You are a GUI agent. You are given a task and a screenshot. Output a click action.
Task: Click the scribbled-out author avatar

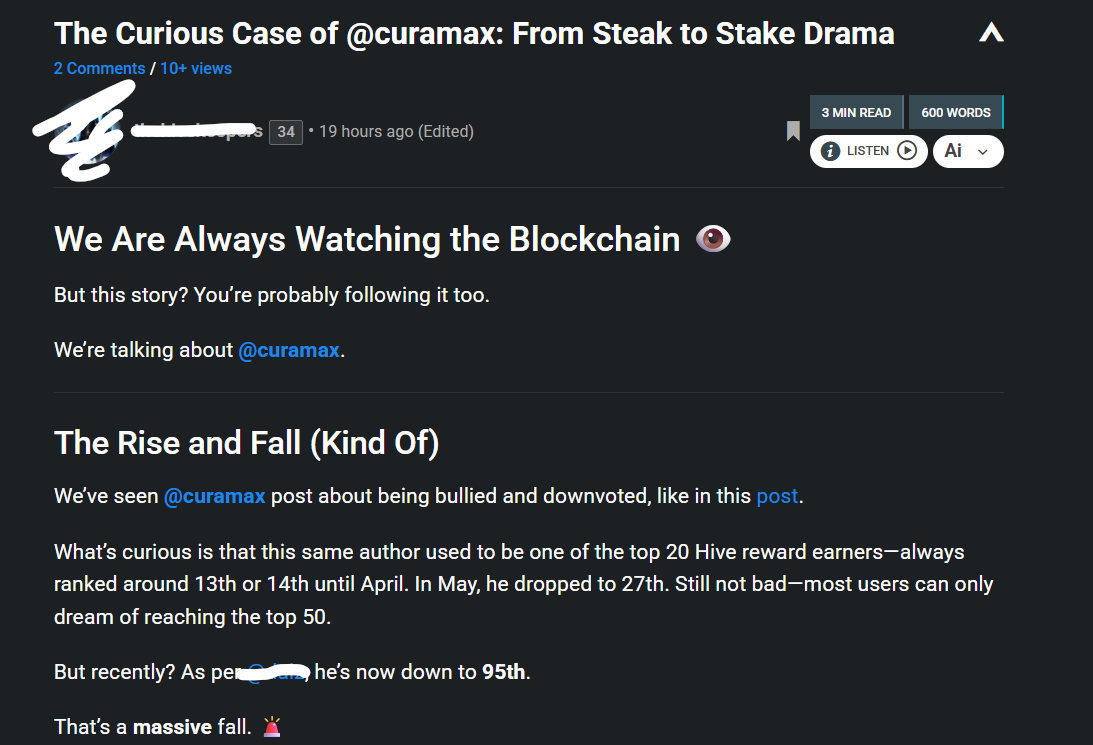pyautogui.click(x=84, y=130)
